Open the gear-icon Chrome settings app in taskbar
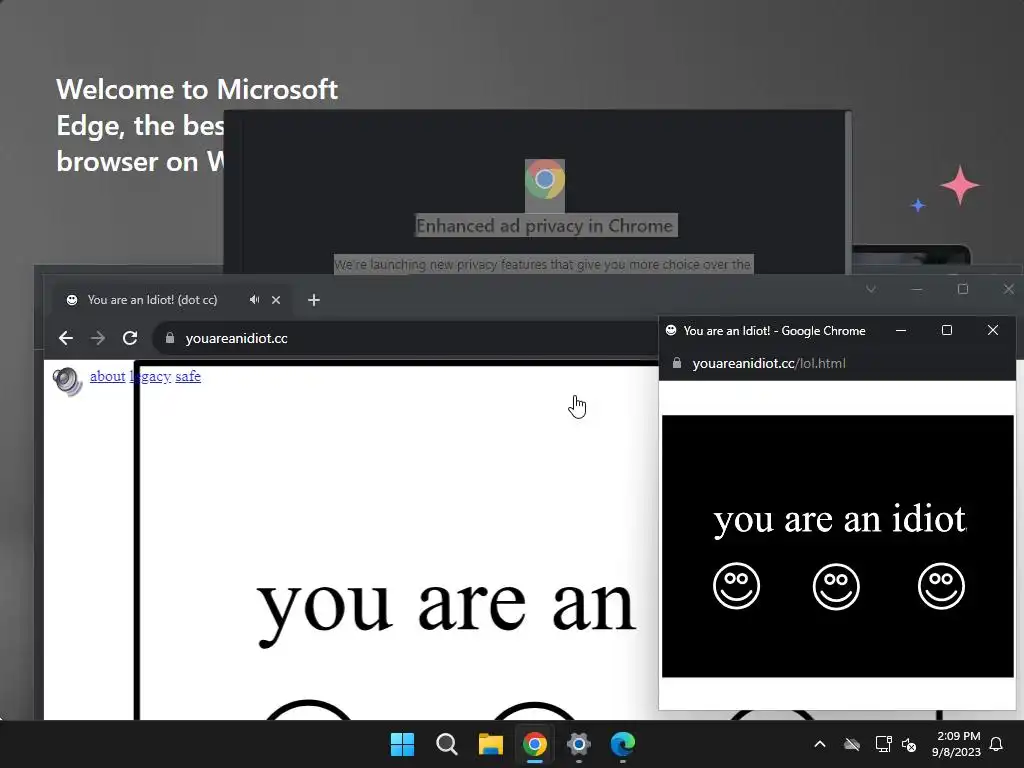The image size is (1024, 768). coord(579,744)
